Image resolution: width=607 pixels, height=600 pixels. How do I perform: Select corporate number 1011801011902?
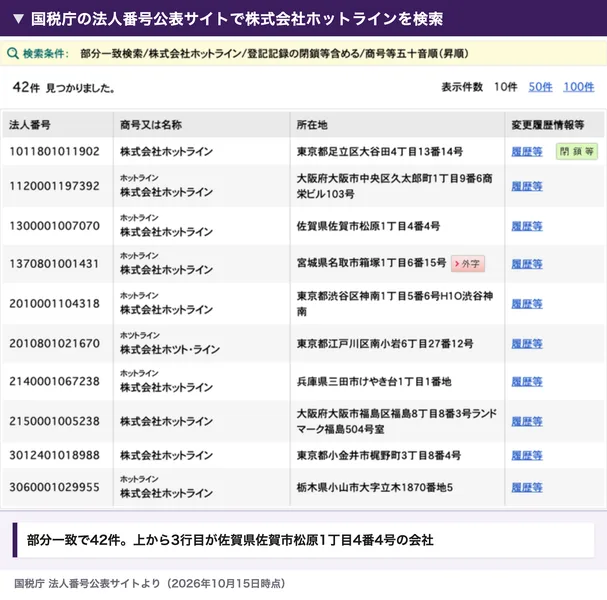(54, 151)
